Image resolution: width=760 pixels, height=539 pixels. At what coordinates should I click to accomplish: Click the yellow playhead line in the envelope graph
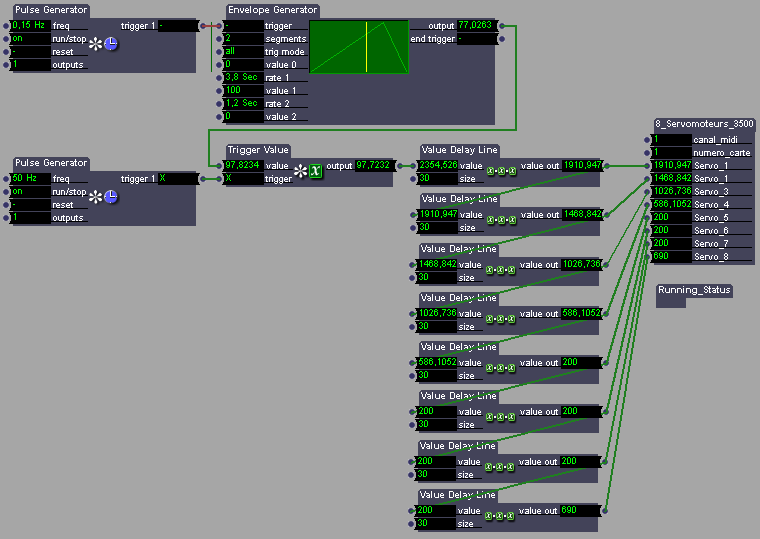click(366, 47)
